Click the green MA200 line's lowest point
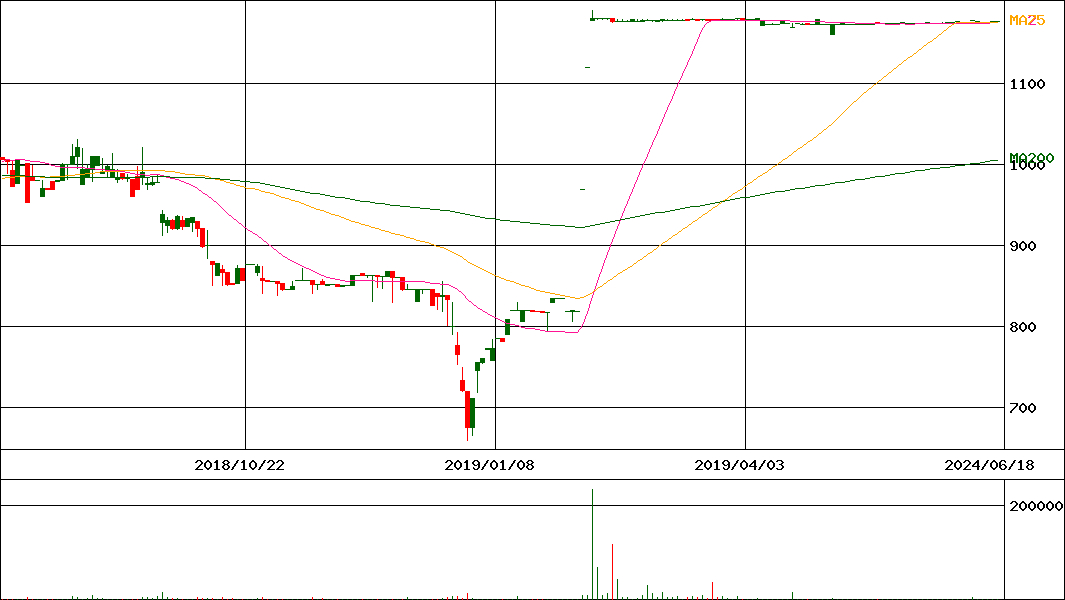The image size is (1065, 600). coord(578,227)
